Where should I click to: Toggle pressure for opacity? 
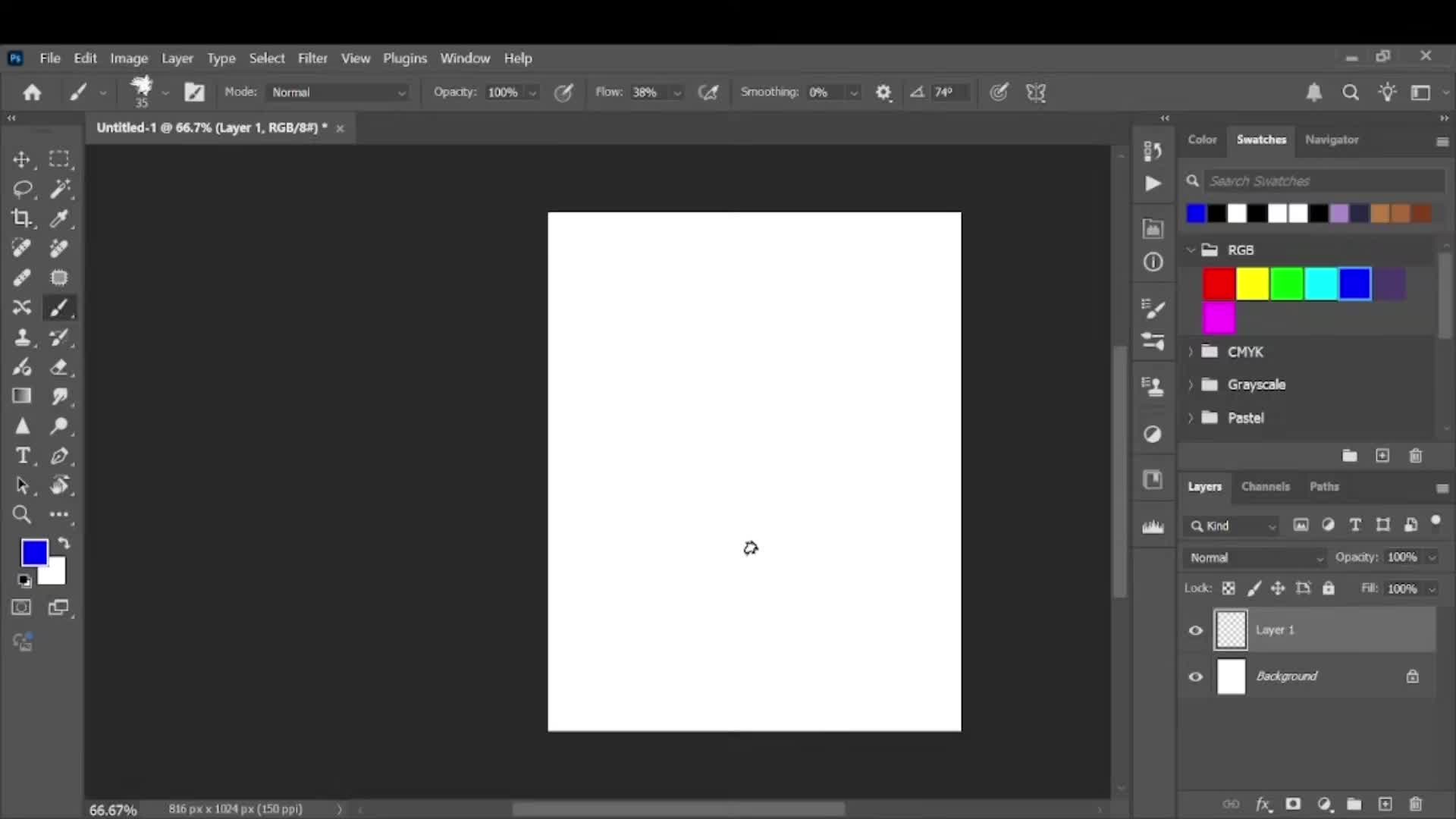click(x=563, y=93)
